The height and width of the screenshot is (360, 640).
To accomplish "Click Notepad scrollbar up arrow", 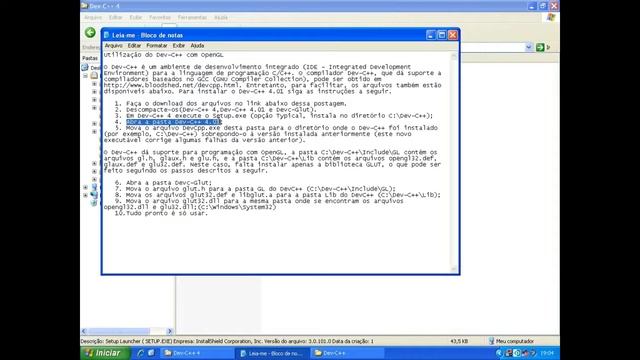I will coord(454,56).
